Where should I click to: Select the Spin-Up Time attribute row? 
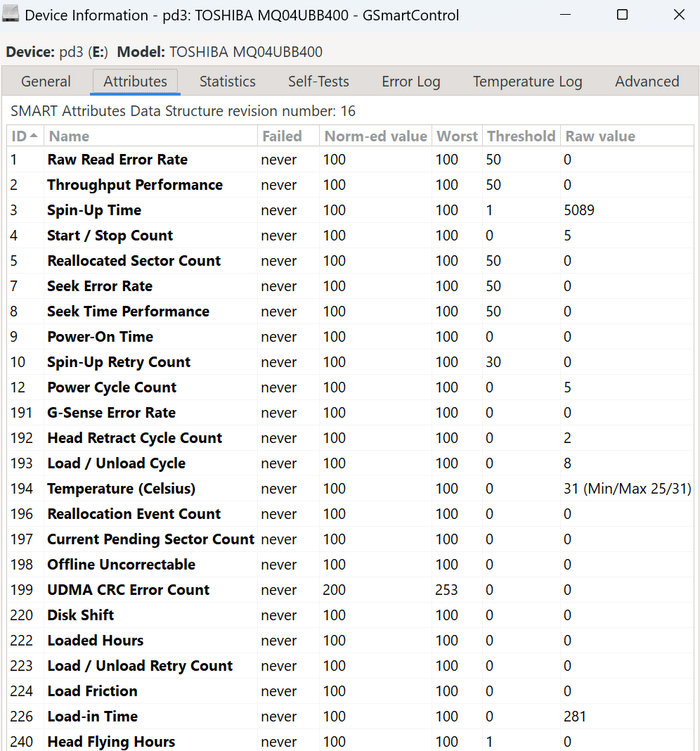pyautogui.click(x=94, y=210)
